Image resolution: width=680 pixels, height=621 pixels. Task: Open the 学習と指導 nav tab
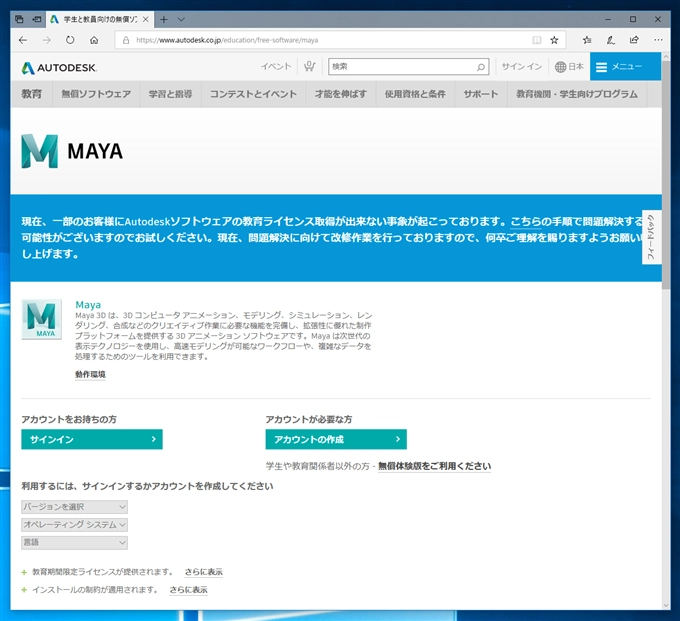[x=170, y=94]
